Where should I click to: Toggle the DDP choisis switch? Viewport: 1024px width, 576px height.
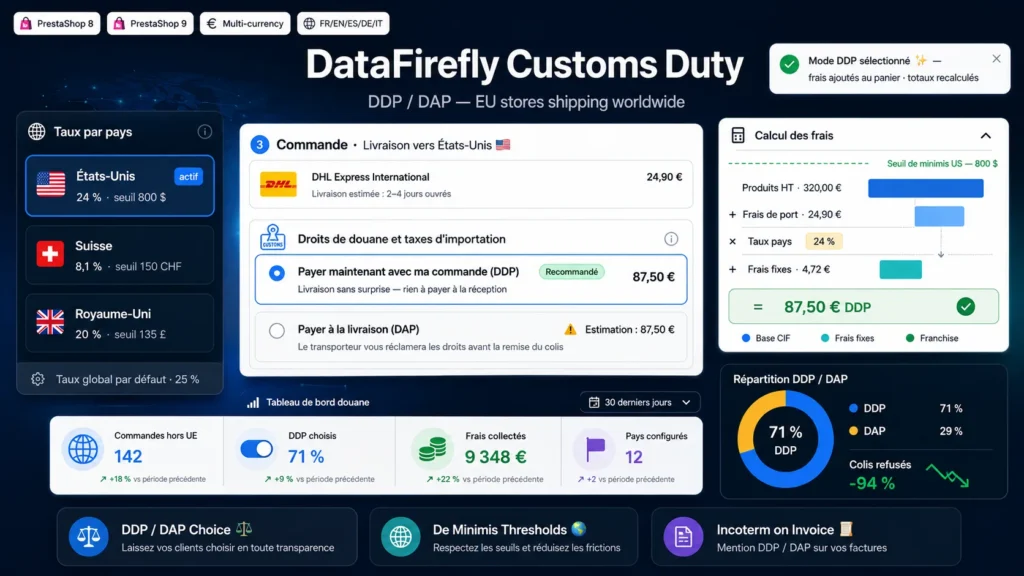click(x=257, y=449)
